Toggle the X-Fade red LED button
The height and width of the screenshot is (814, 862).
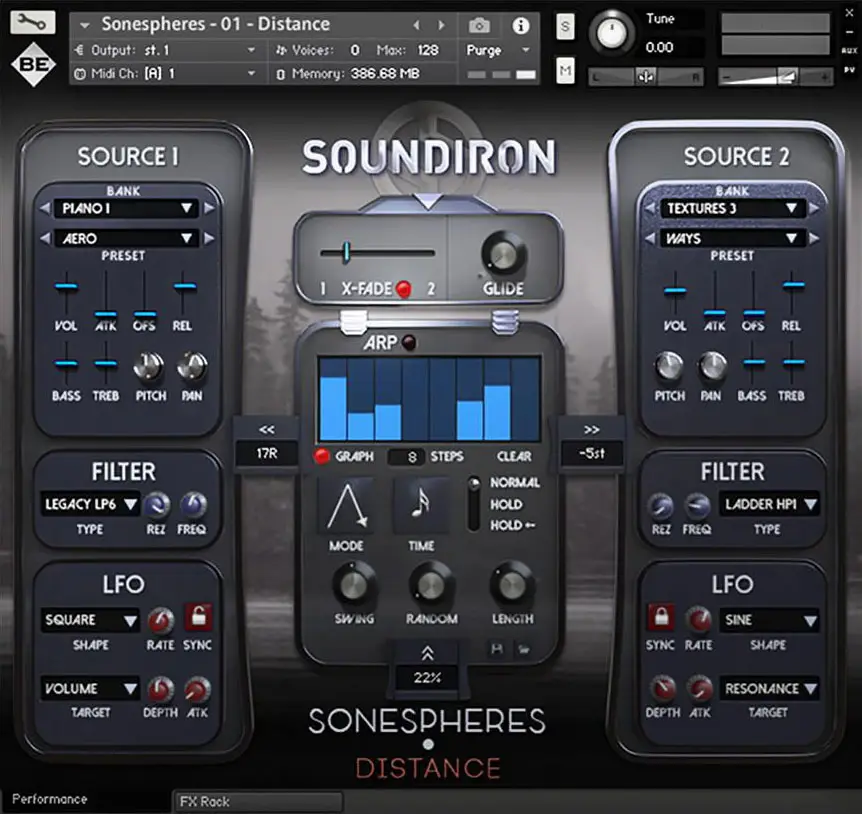(404, 289)
